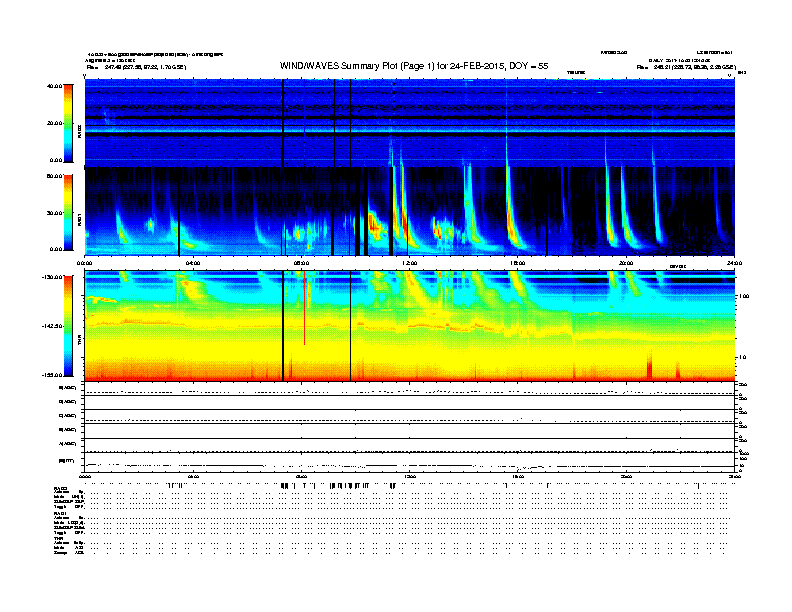Click the thin red vertical line in TNR panel
Image resolution: width=792 pixels, height=612 pixels.
(x=304, y=308)
